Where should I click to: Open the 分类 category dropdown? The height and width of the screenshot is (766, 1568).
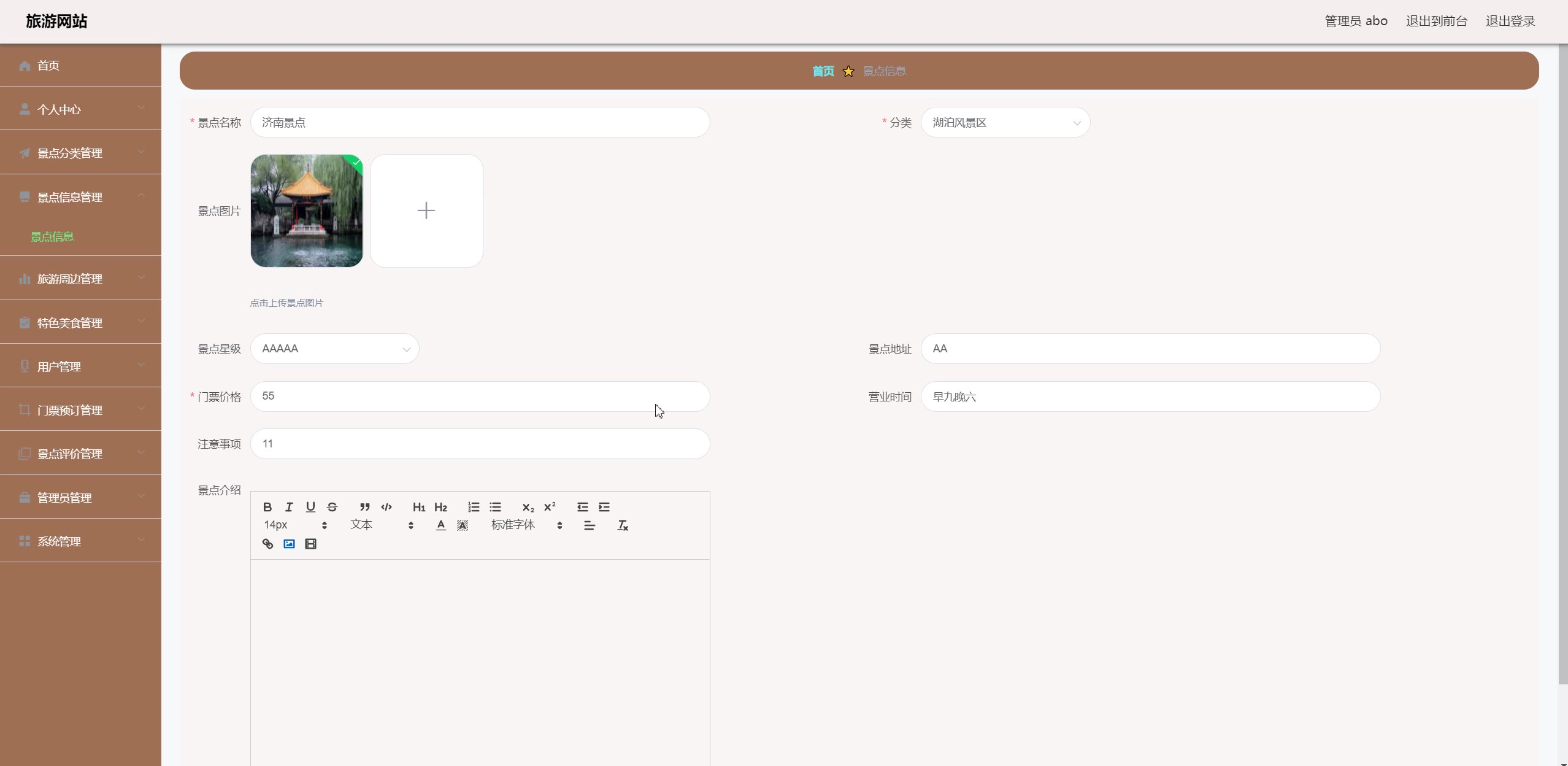click(x=1005, y=123)
